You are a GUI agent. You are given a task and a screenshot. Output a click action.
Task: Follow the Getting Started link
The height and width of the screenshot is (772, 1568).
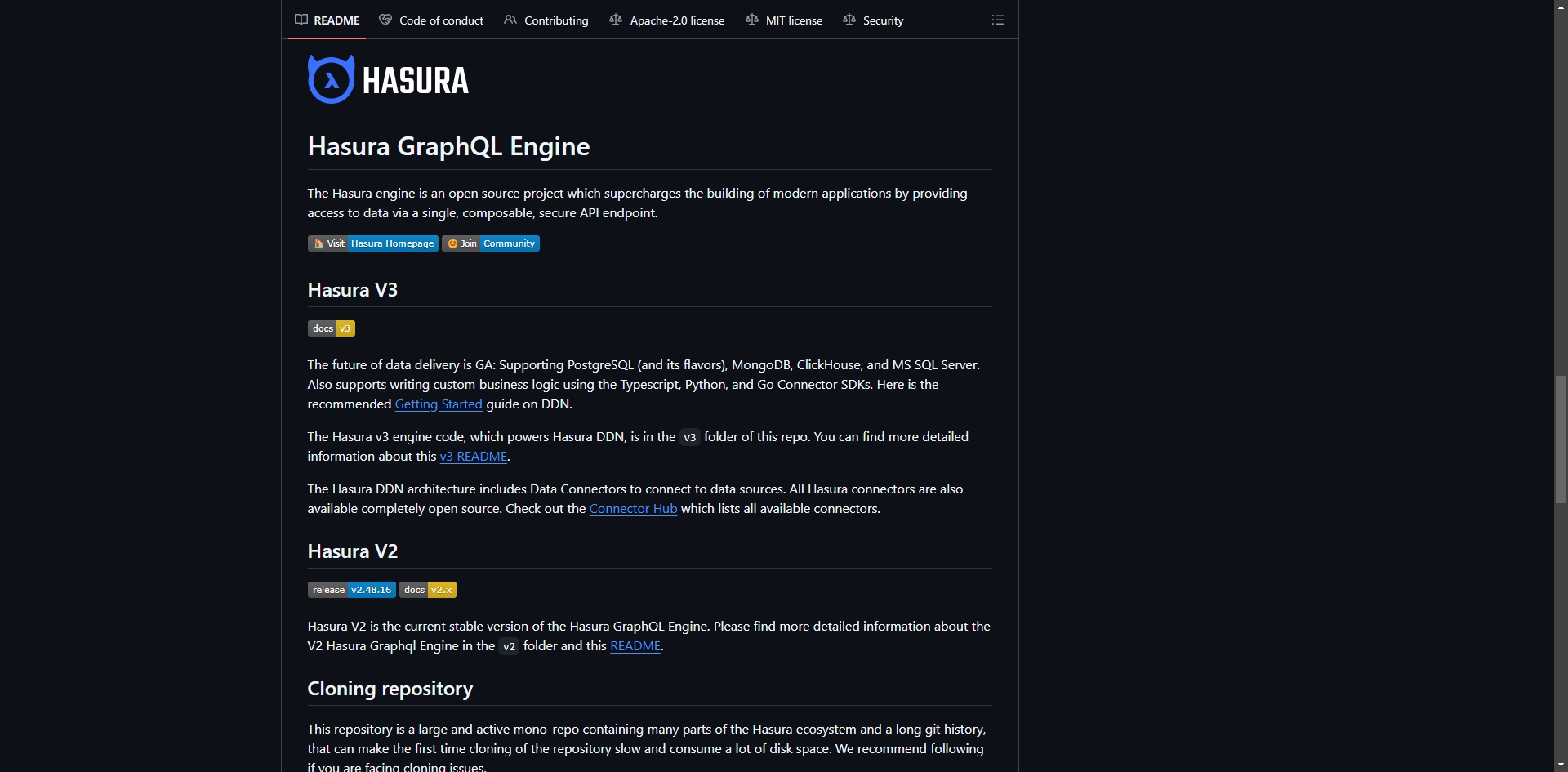click(x=439, y=404)
